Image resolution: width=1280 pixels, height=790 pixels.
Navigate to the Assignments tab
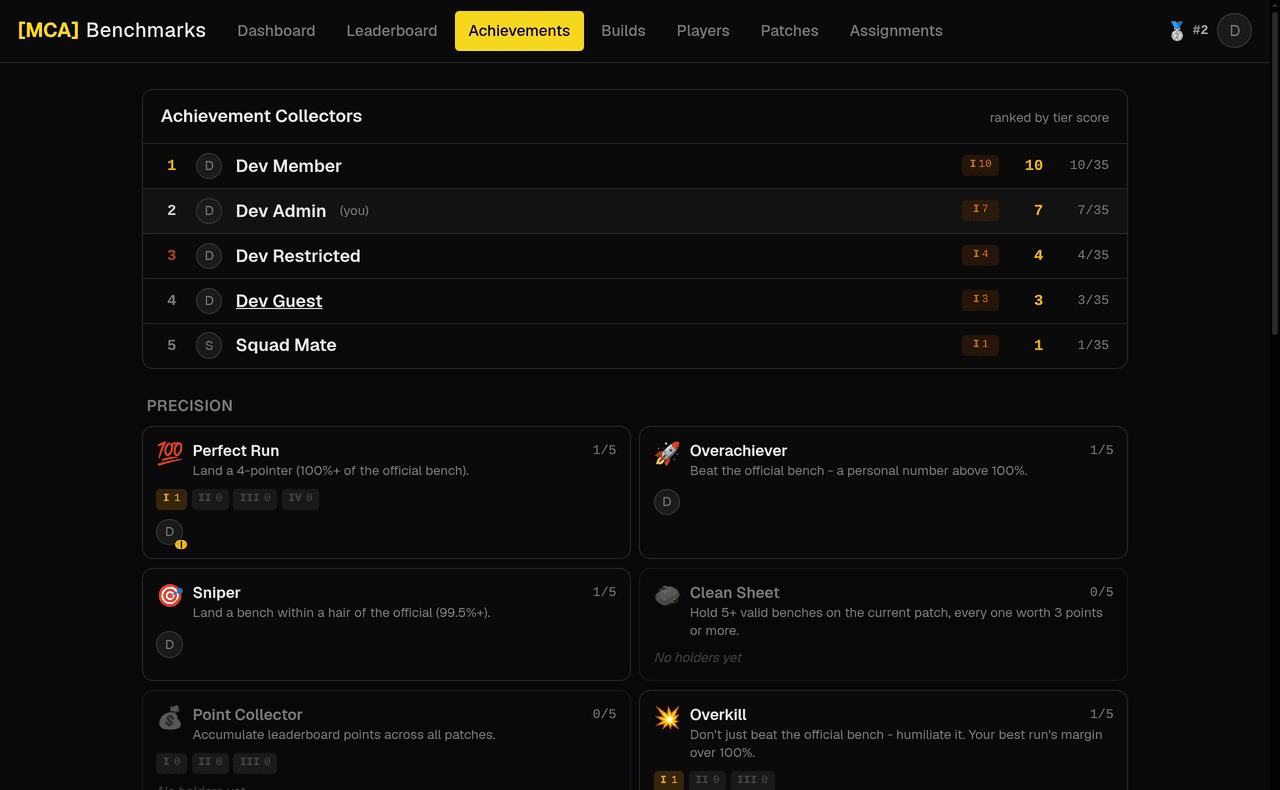896,31
